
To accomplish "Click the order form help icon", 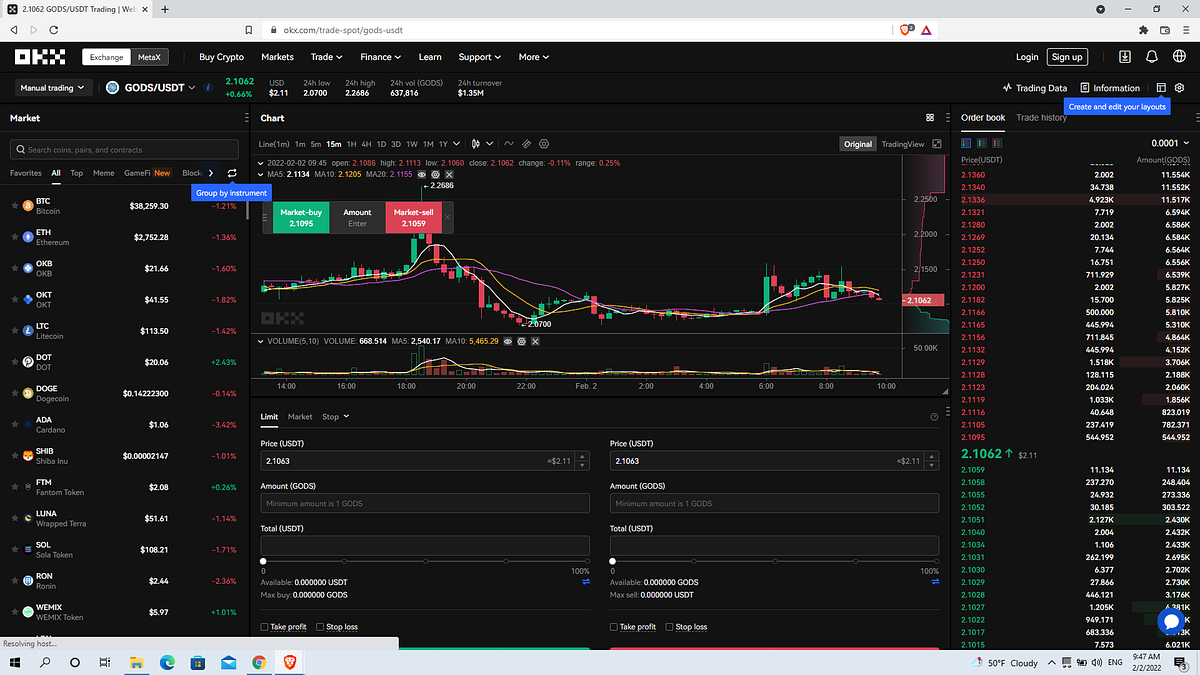I will point(934,417).
